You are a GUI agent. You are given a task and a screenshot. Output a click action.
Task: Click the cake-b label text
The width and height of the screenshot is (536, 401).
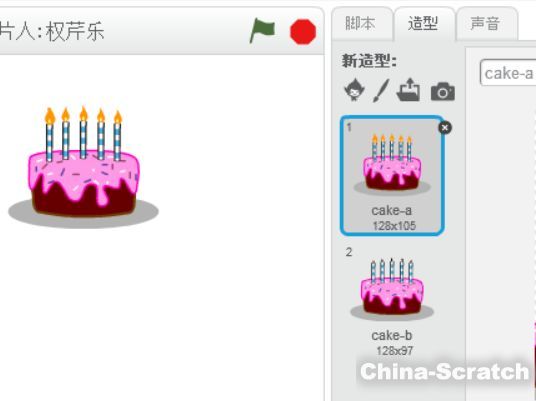coord(392,335)
